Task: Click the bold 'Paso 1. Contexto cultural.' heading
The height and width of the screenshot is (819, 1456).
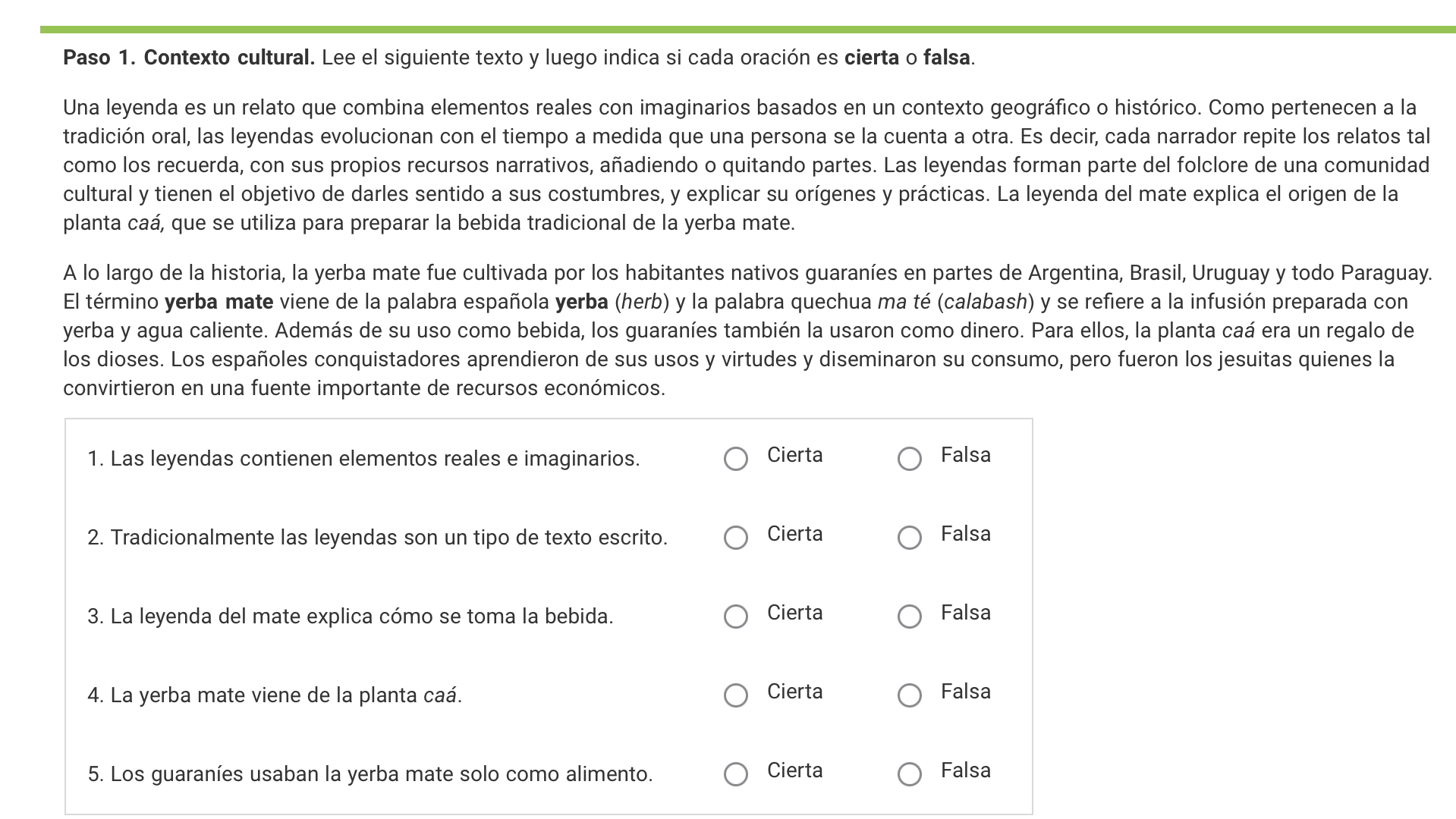Action: pyautogui.click(x=189, y=58)
